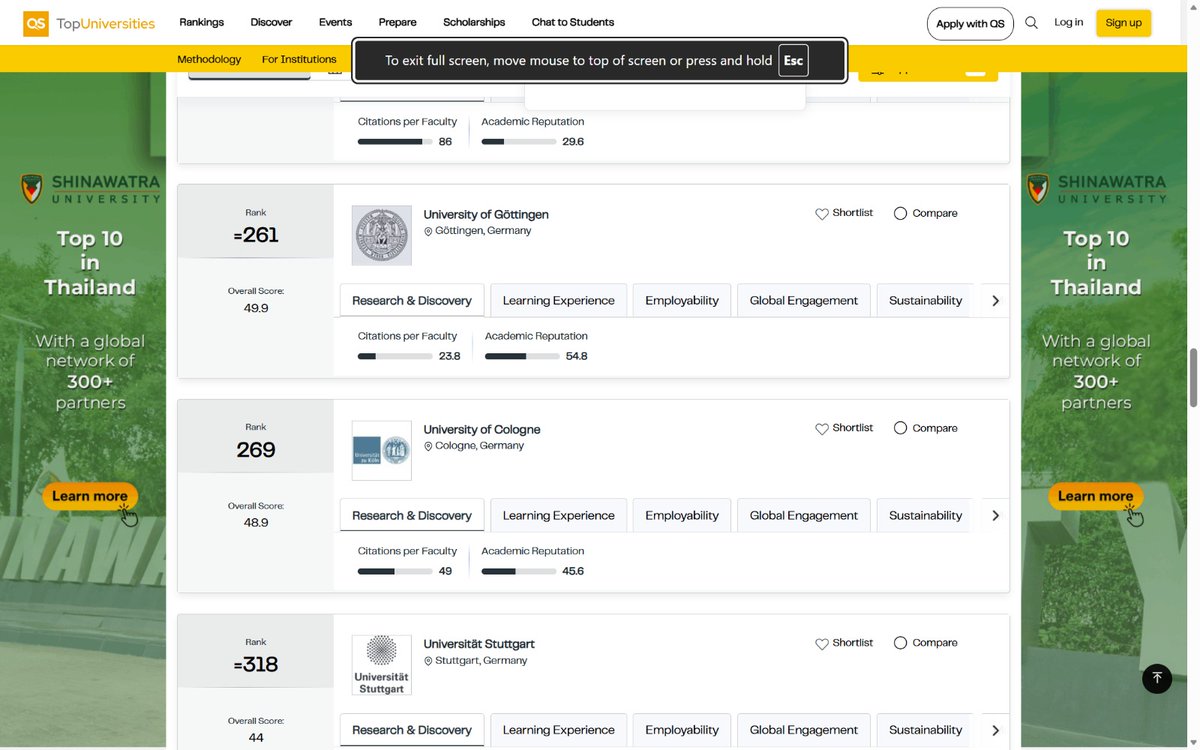Click Göttingen Citations per Faculty bar
This screenshot has width=1200, height=750.
[x=395, y=356]
